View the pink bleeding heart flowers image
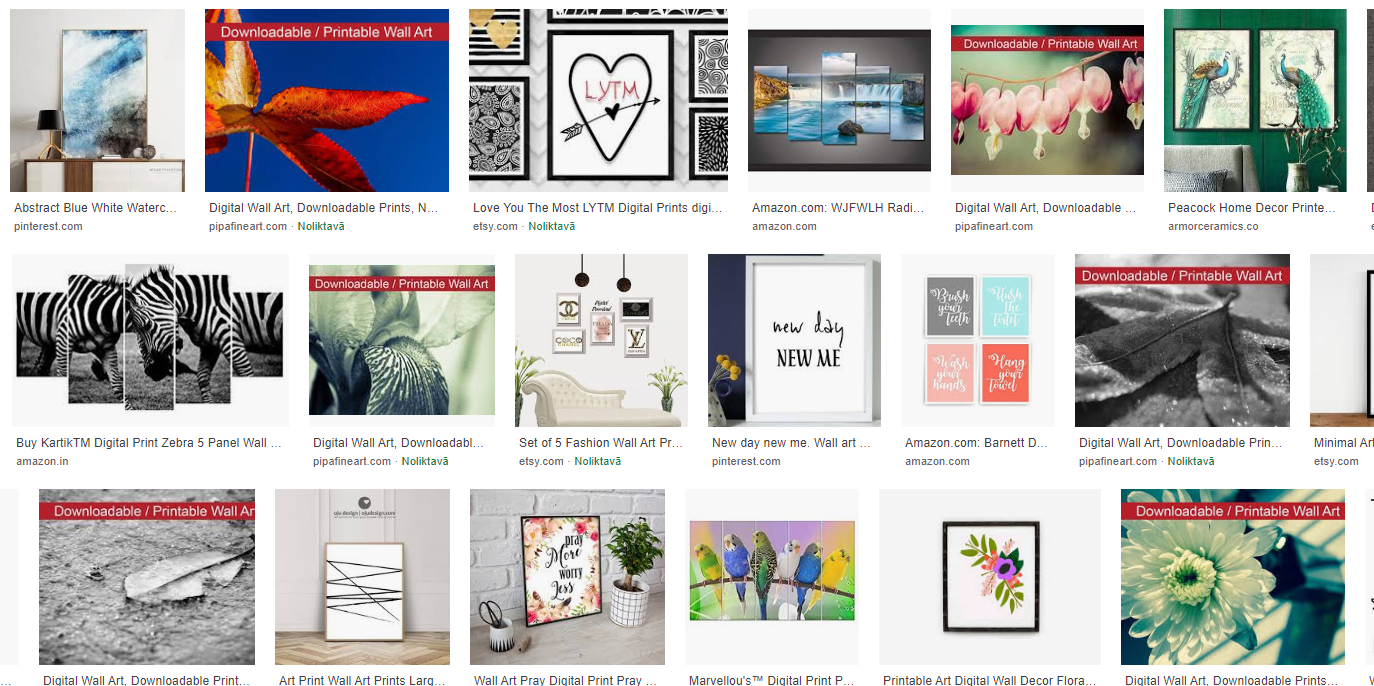Screen dimensions: 1374x686 (1047, 100)
